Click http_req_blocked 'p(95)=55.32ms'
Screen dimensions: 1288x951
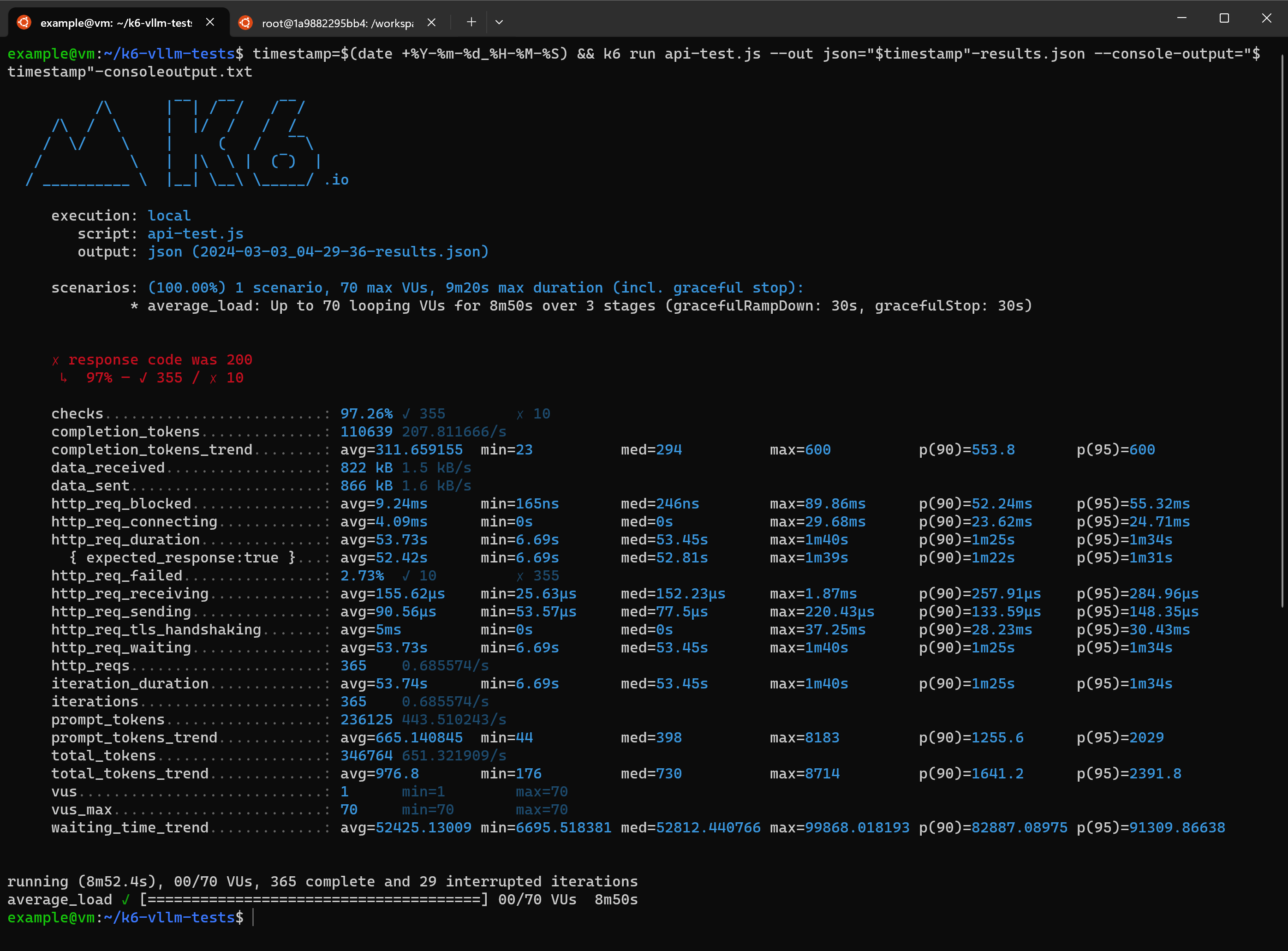click(1133, 504)
